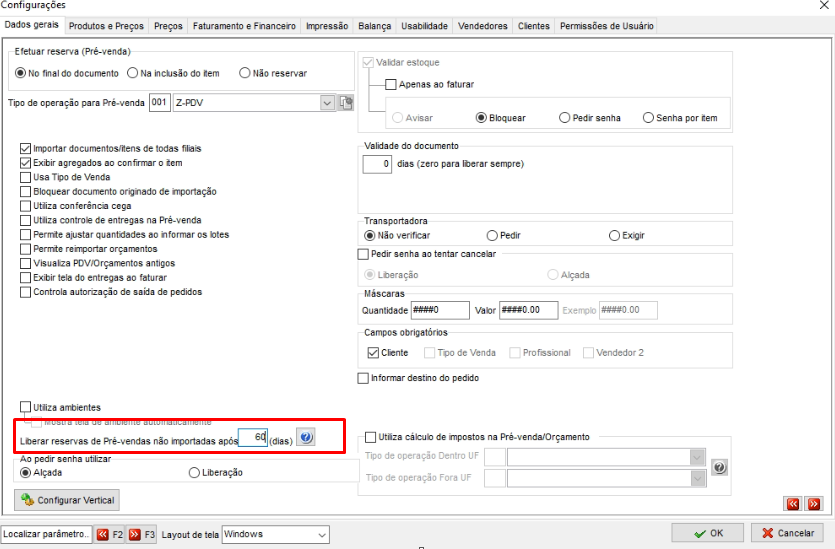Screen dimensions: 835x549
Task: Click the search icon beside Z-PDV operation field
Action: coord(346,102)
